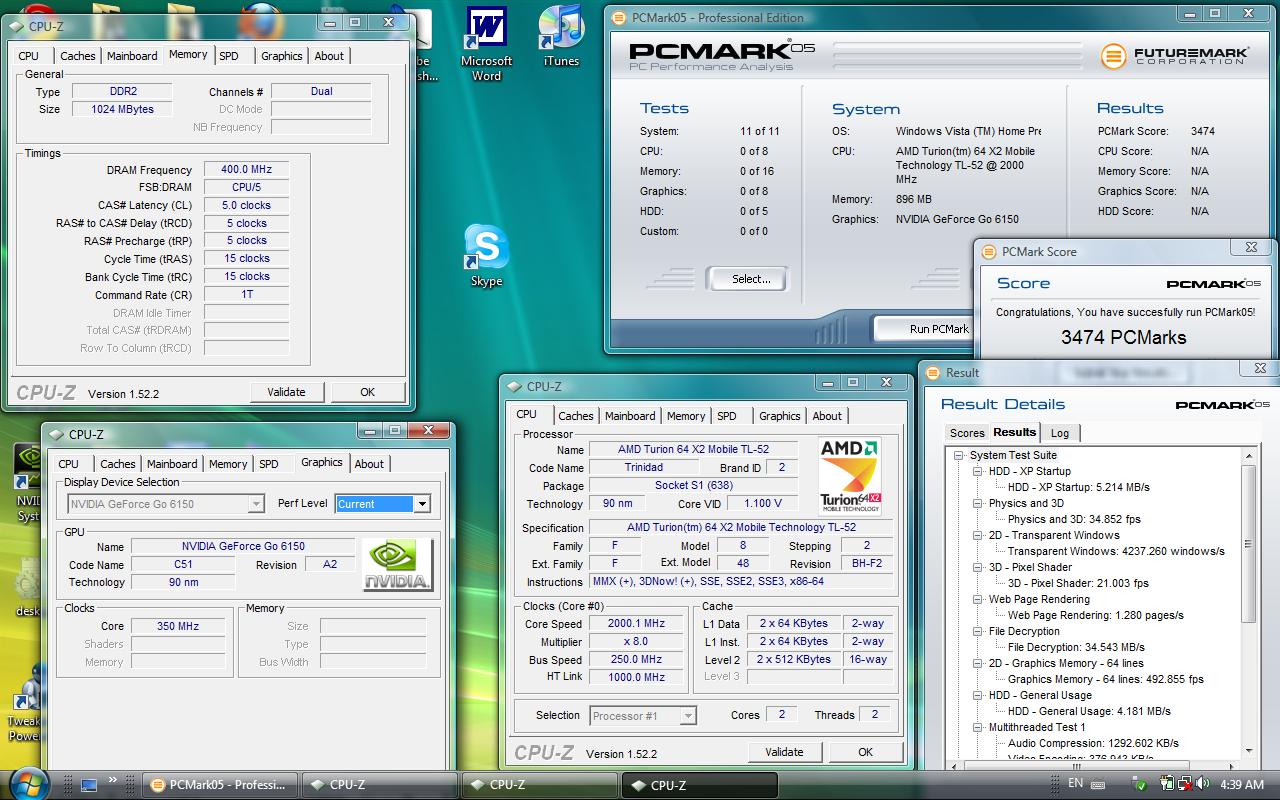Open the Perf Level dropdown set to Current

(x=422, y=504)
